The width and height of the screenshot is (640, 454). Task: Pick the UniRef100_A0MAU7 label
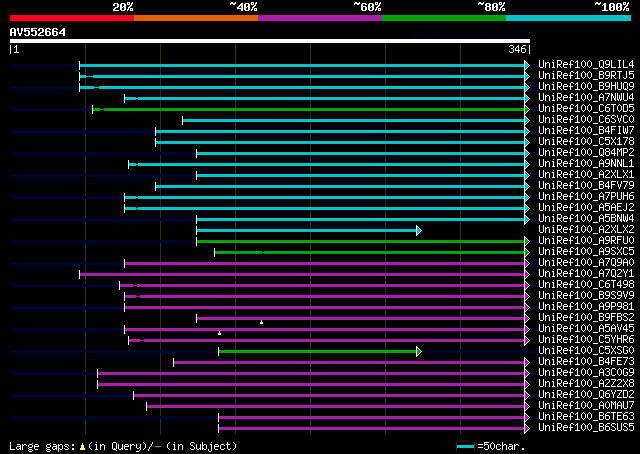click(x=586, y=406)
